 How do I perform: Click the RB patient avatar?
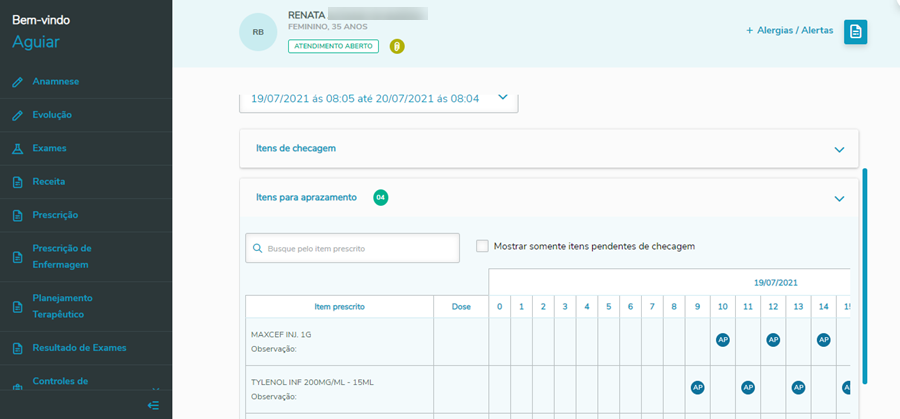point(258,32)
